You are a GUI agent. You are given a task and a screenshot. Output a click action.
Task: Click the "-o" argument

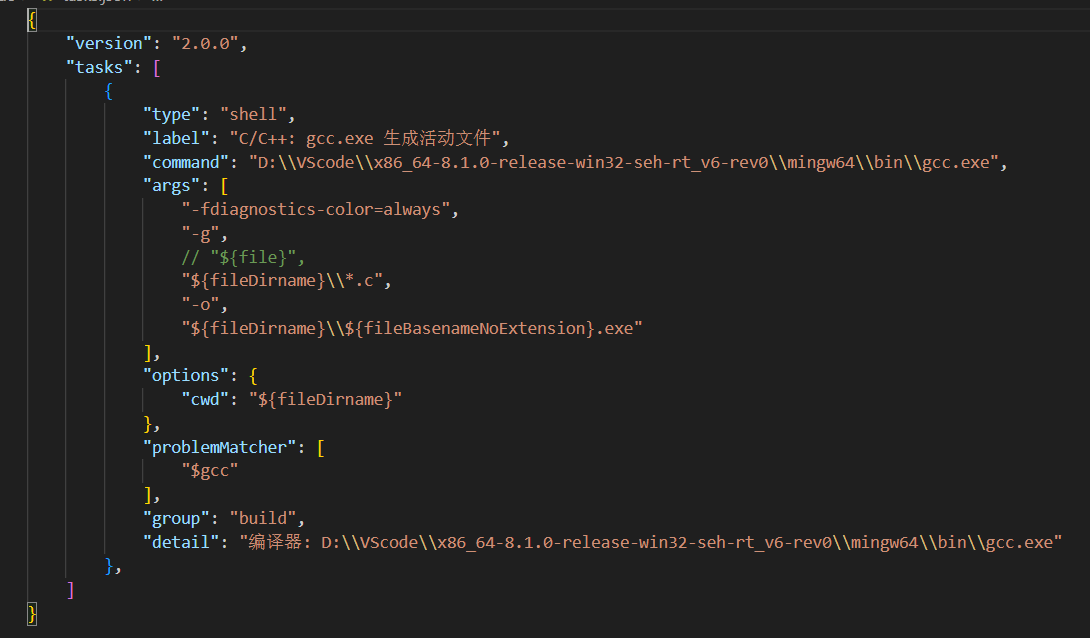(x=200, y=304)
